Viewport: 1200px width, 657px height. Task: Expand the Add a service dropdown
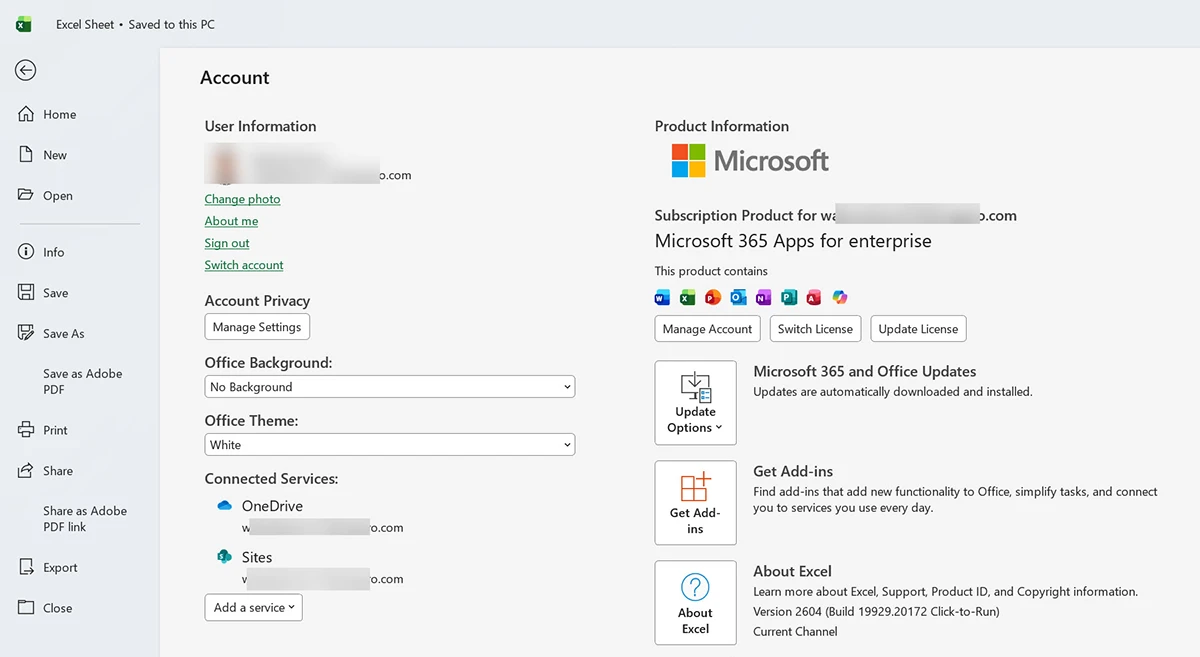(254, 607)
